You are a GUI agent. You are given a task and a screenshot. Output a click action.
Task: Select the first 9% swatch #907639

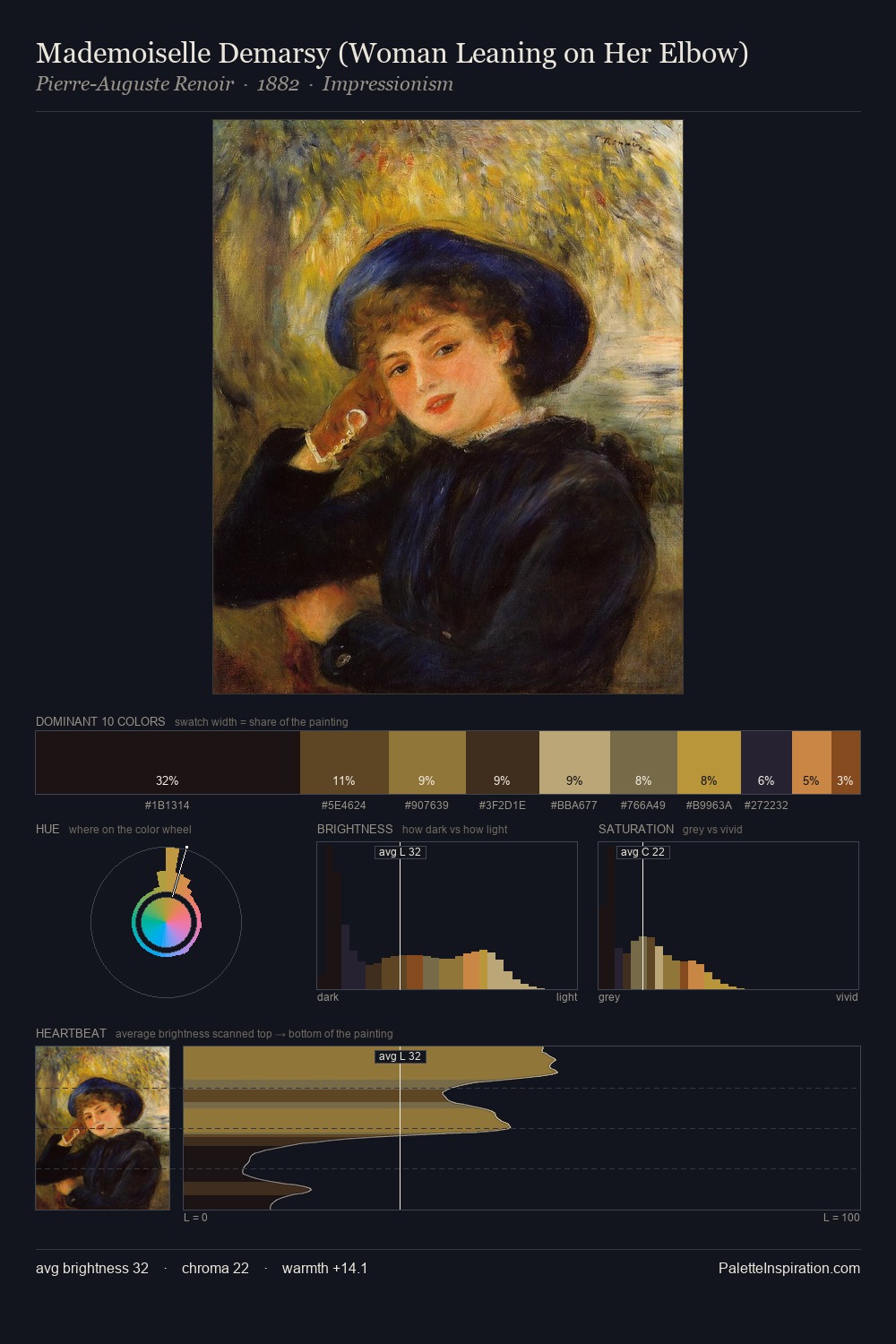(427, 762)
